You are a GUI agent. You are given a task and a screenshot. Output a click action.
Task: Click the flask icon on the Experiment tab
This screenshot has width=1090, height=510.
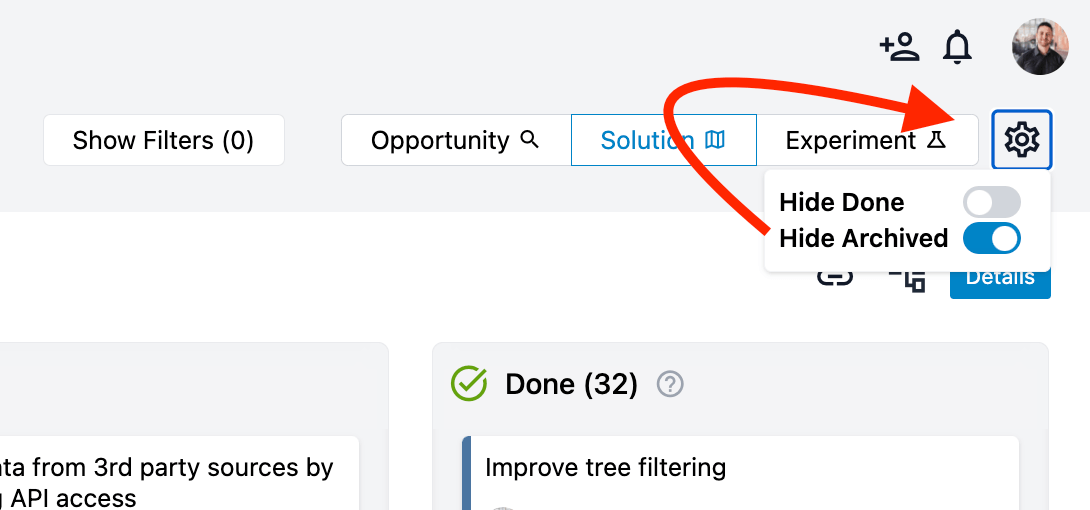point(936,140)
